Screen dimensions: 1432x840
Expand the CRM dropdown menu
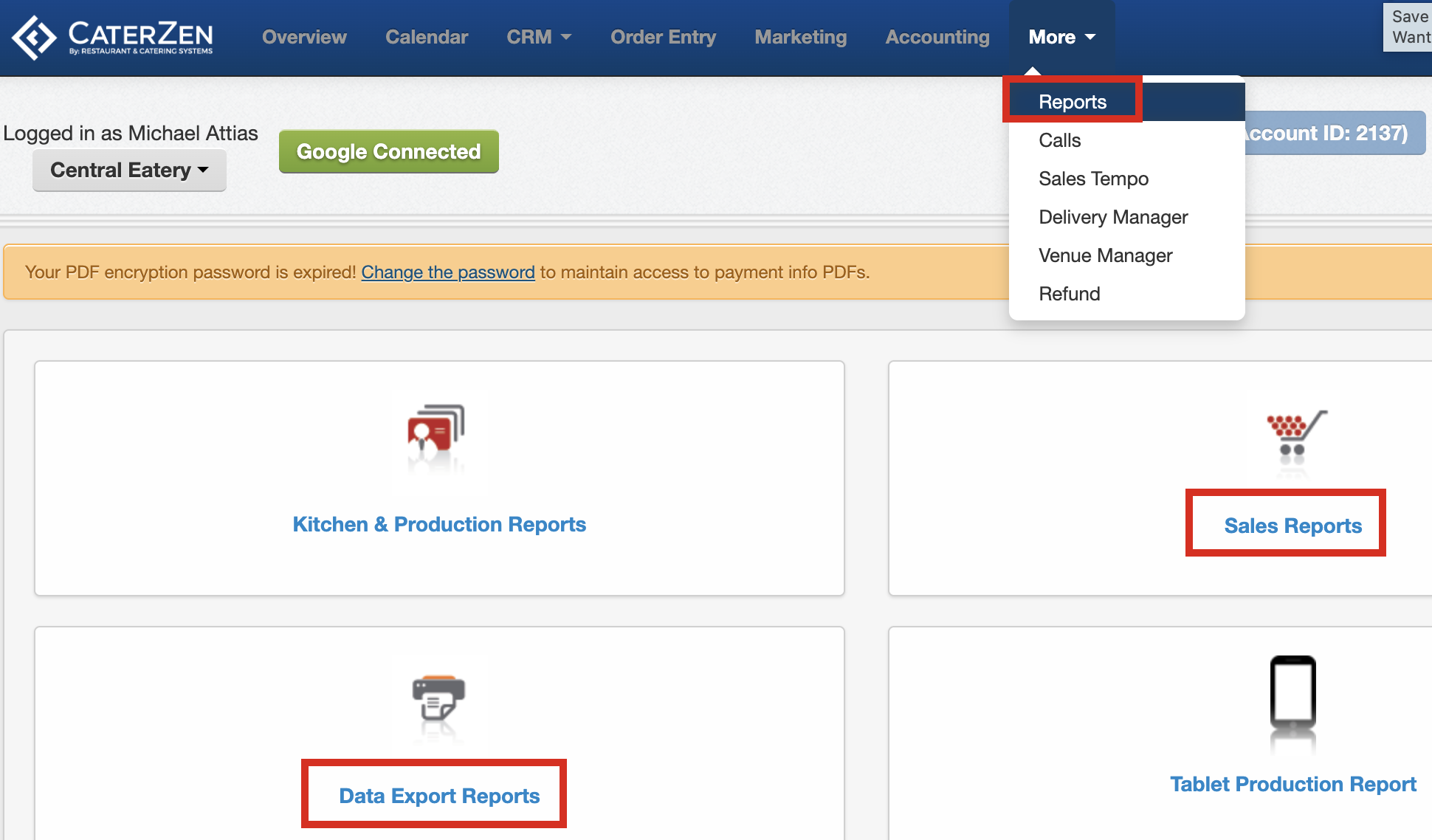[539, 37]
